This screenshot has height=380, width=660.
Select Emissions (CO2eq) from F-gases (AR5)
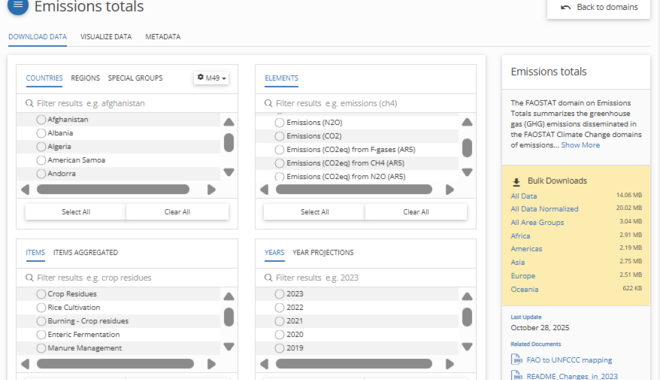(279, 149)
